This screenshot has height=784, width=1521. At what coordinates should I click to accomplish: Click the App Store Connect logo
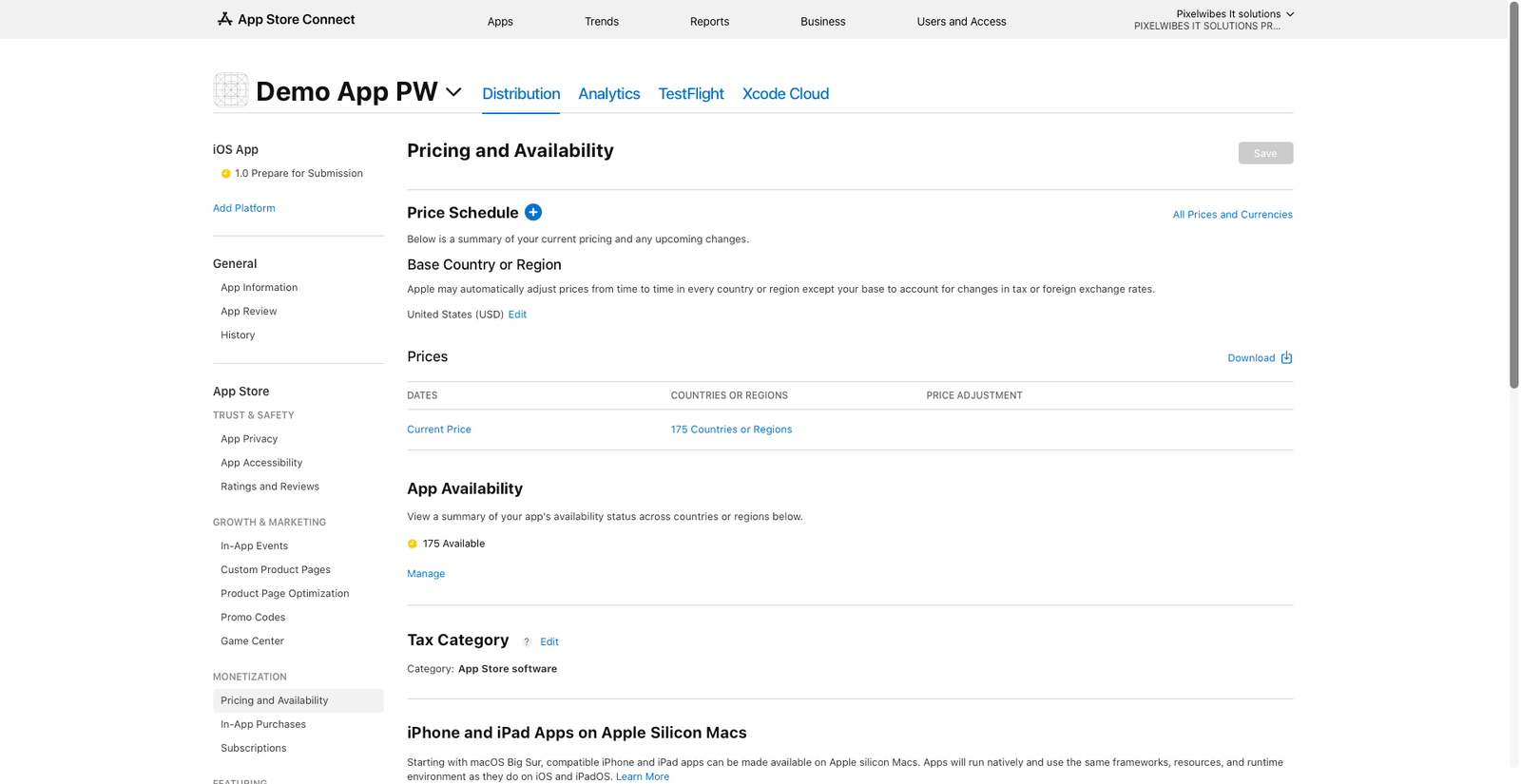(285, 19)
